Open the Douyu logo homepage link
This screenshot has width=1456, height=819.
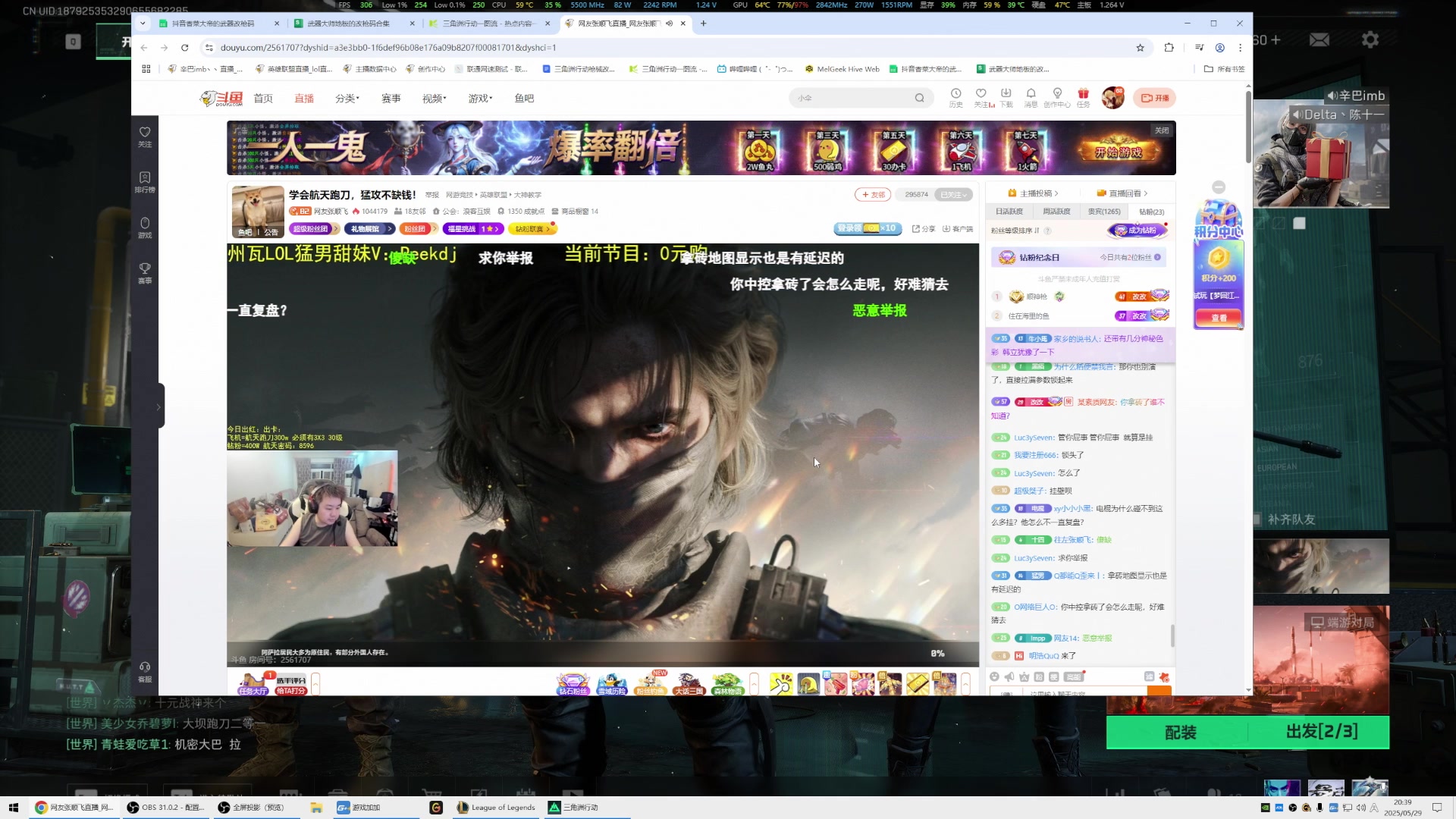(x=221, y=98)
